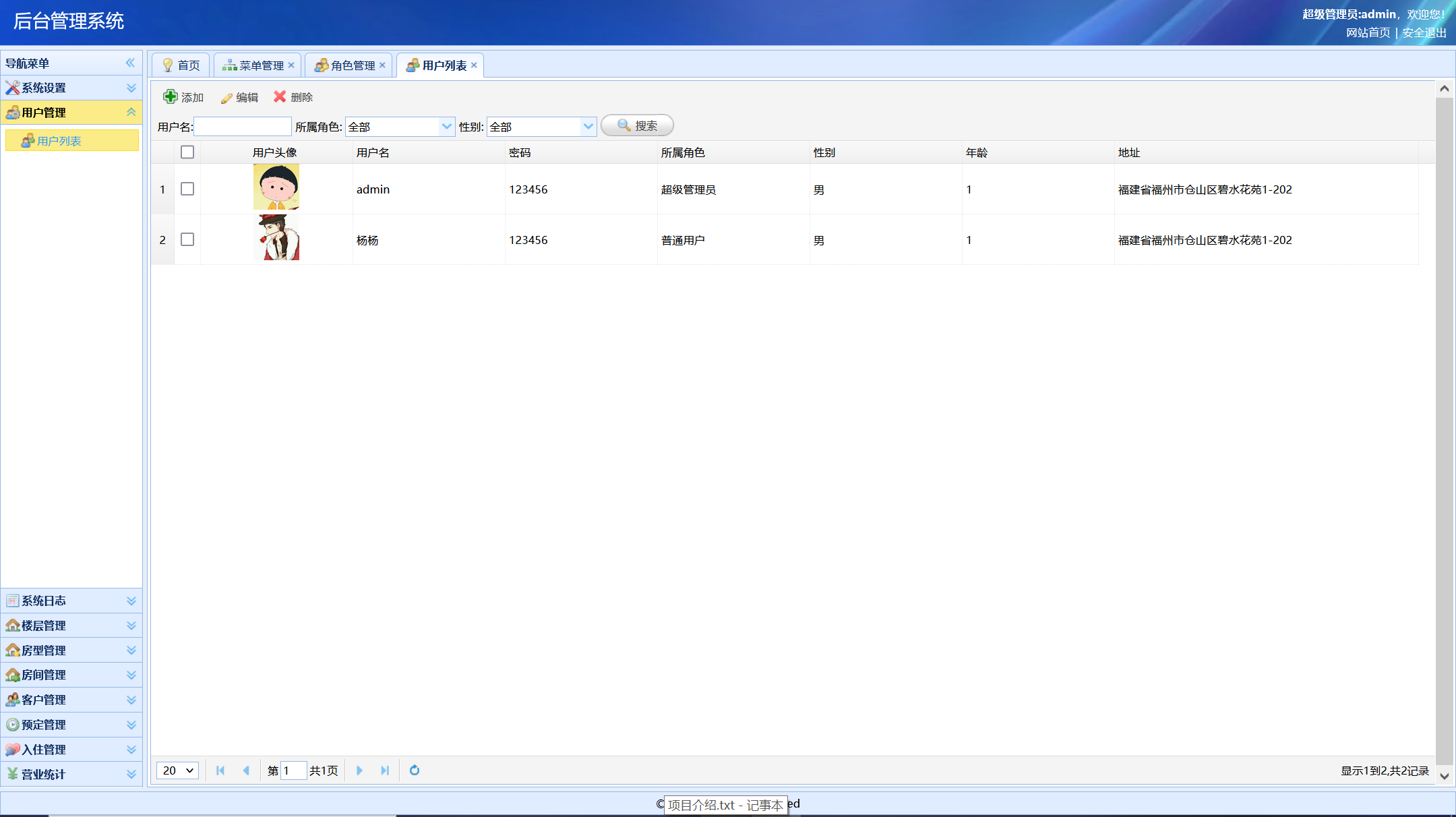Viewport: 1456px width, 817px height.
Task: Click the Customer Management icon
Action: coord(12,700)
